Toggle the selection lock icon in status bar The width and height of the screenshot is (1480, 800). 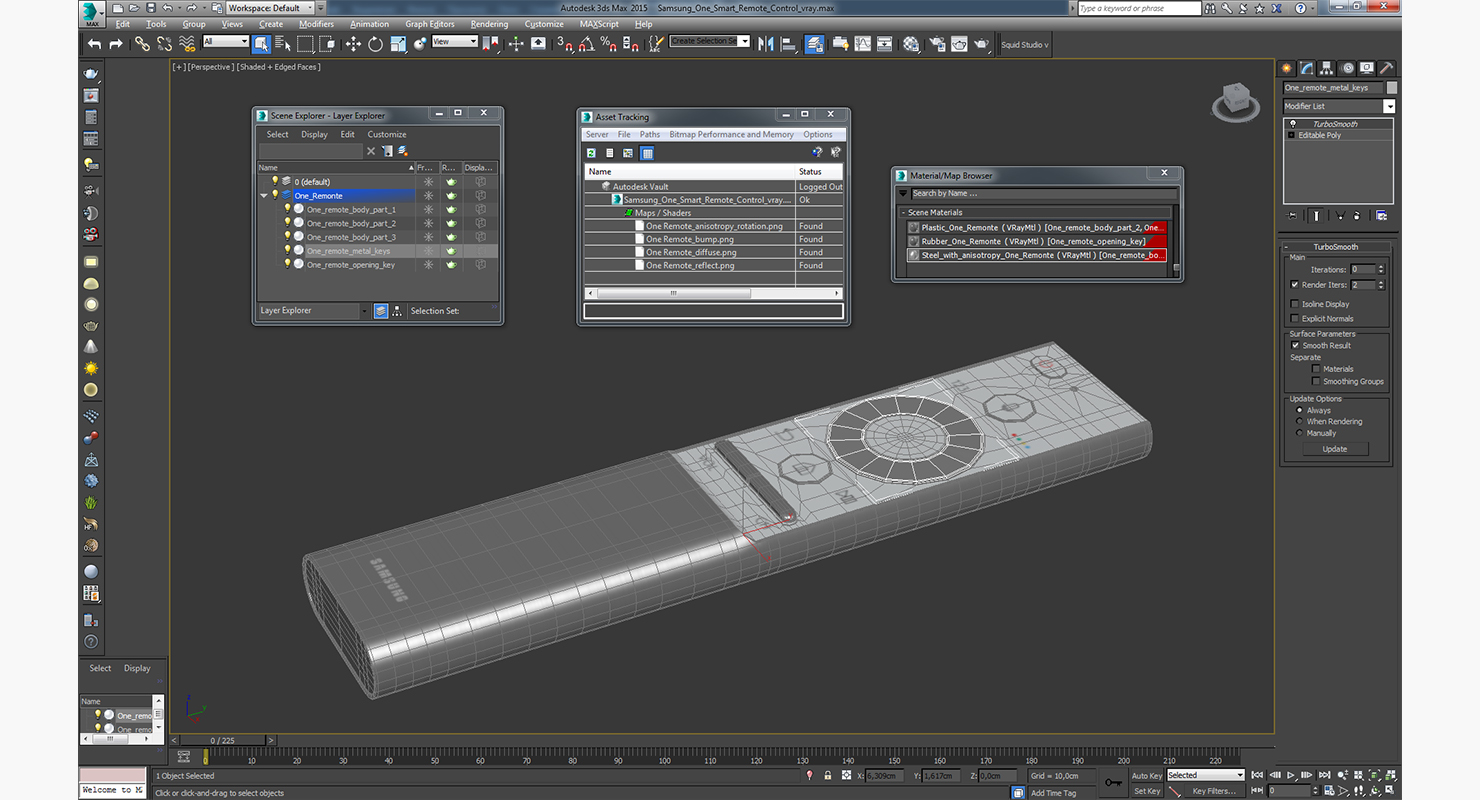tap(827, 775)
